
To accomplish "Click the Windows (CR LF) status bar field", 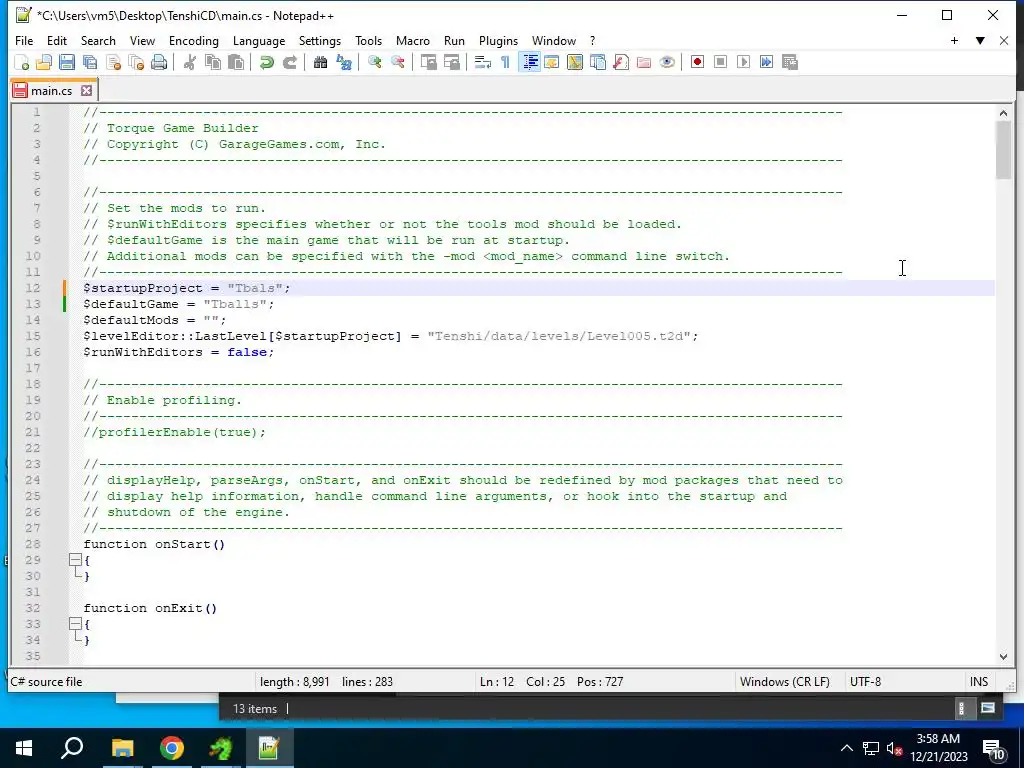I will click(x=784, y=682).
